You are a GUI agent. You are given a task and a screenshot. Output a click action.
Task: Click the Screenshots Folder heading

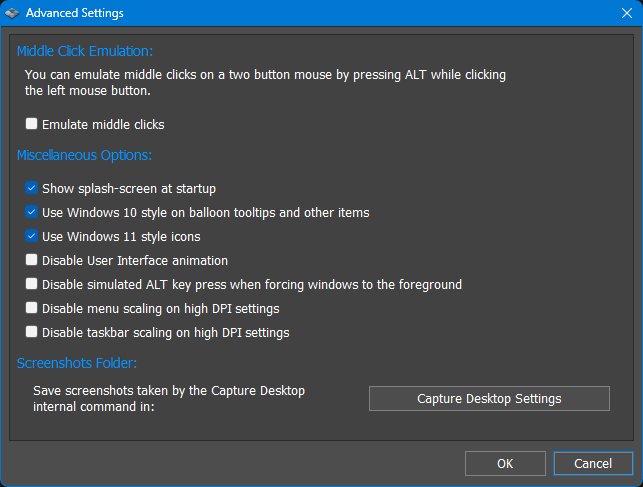click(x=77, y=363)
